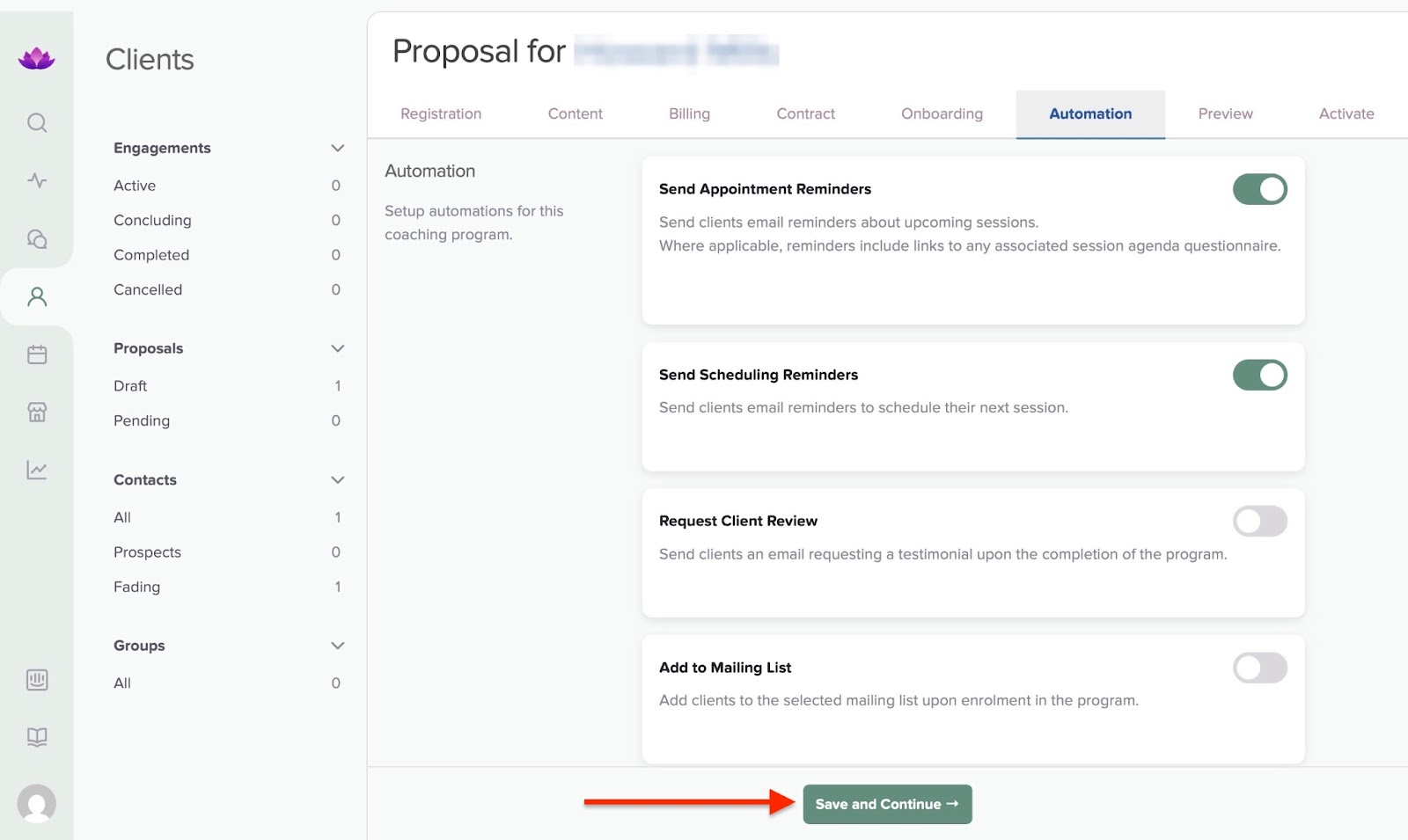Disable Send Appointment Reminders toggle

(x=1259, y=189)
